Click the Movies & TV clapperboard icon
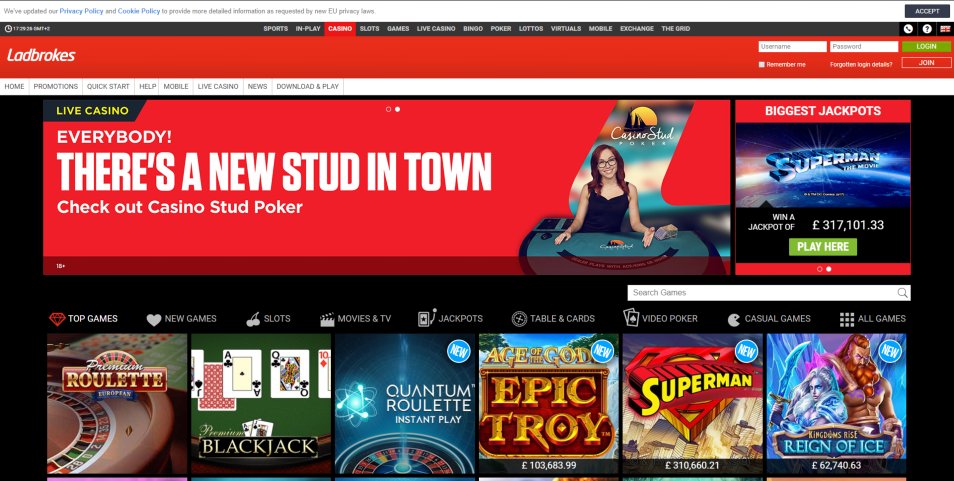The image size is (954, 481). [x=327, y=319]
